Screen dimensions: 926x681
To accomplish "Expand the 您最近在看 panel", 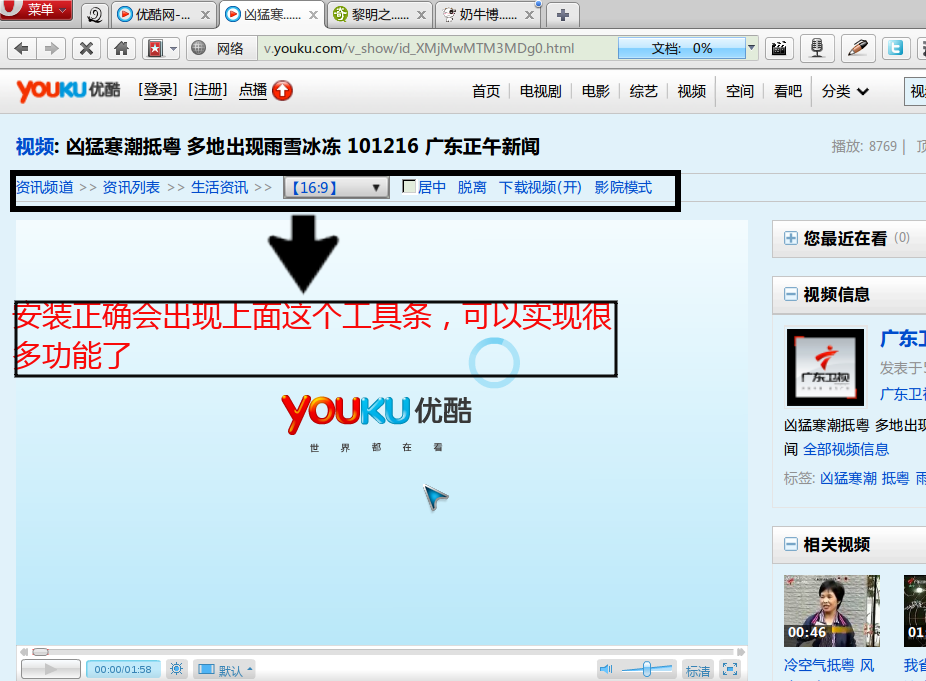I will click(791, 238).
